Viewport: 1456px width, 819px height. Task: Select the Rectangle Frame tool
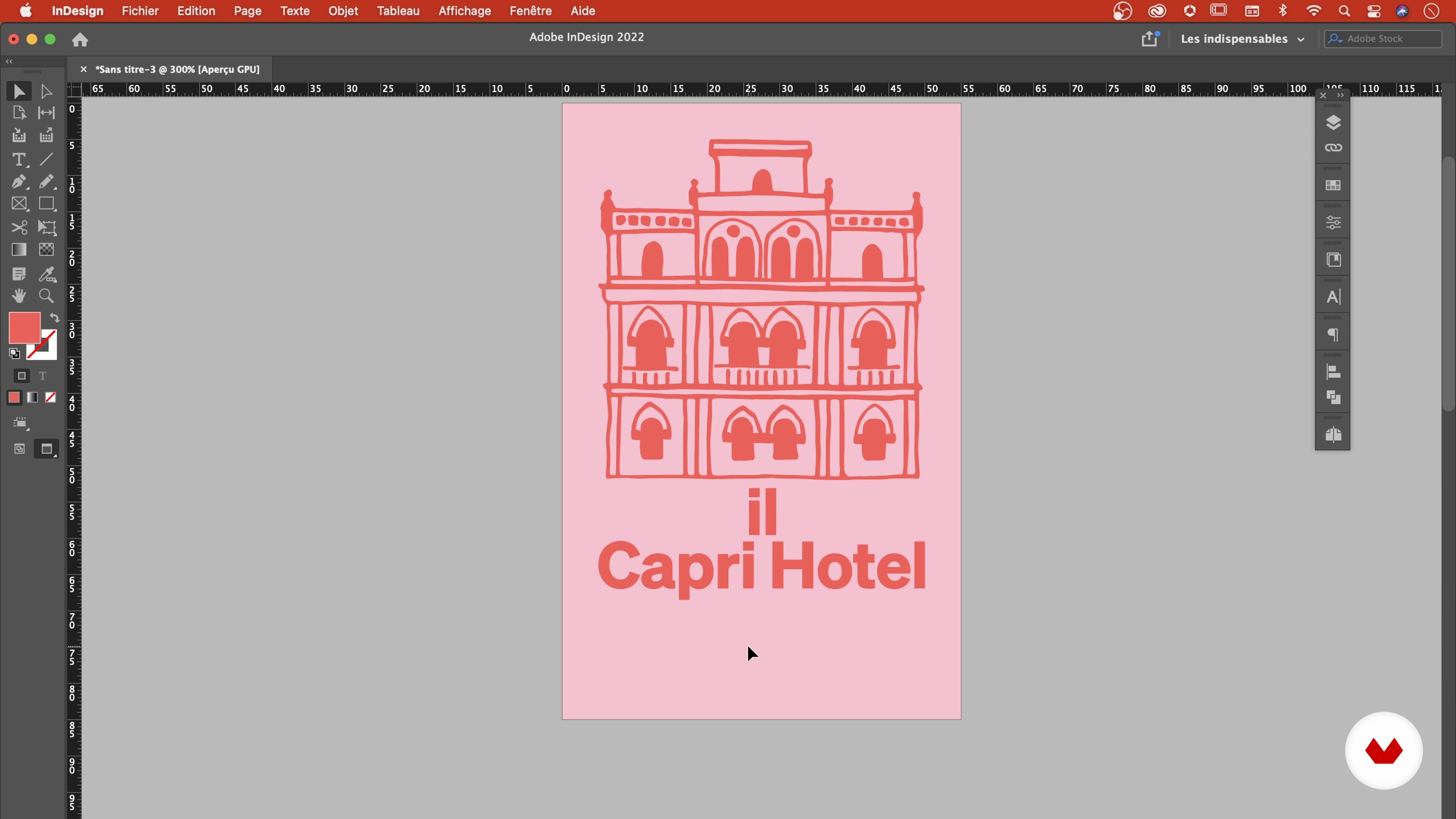click(19, 204)
